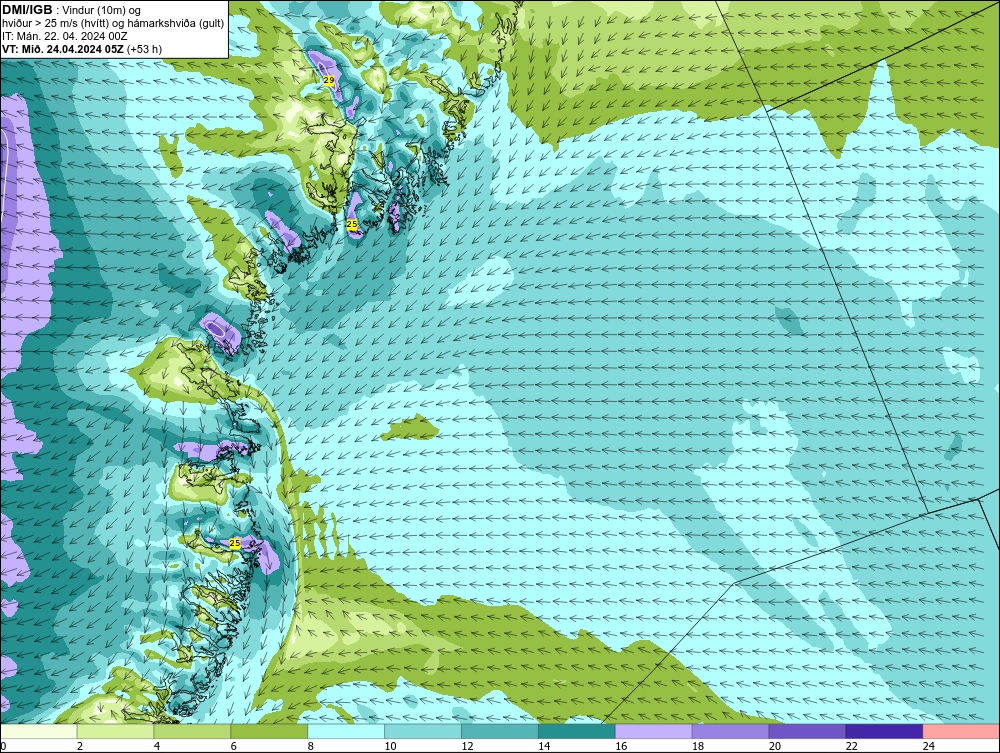Click the legend scale number "18"
This screenshot has width=1000, height=753.
pos(698,746)
